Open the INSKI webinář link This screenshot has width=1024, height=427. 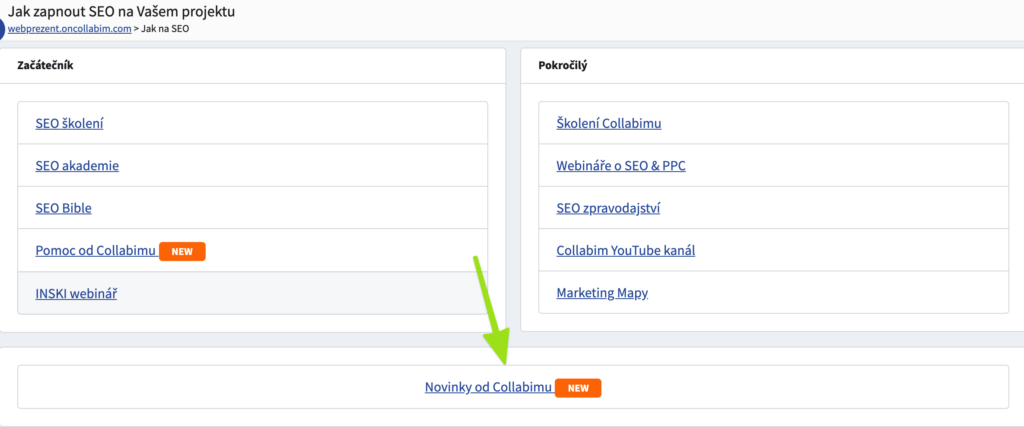point(76,293)
